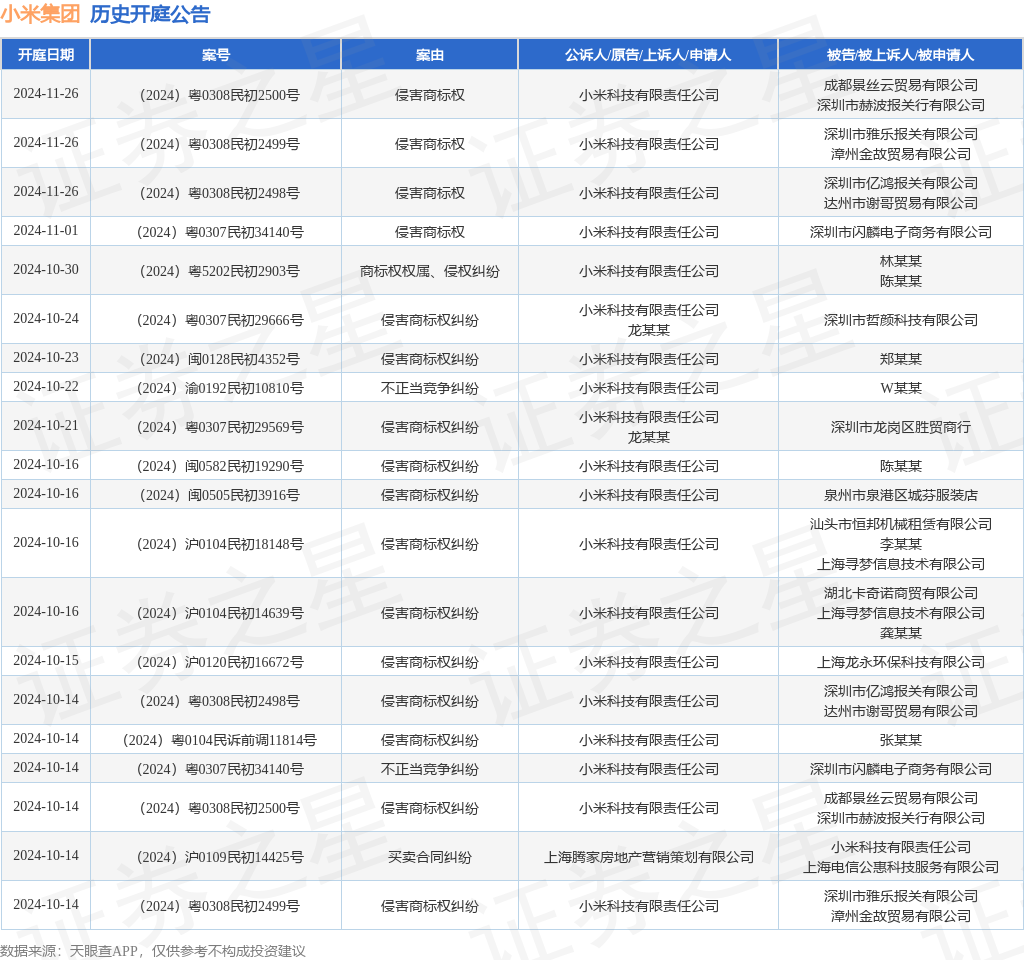The height and width of the screenshot is (960, 1024).
Task: Click 侵害商标权 in the 2024-11-01 row
Action: [430, 232]
